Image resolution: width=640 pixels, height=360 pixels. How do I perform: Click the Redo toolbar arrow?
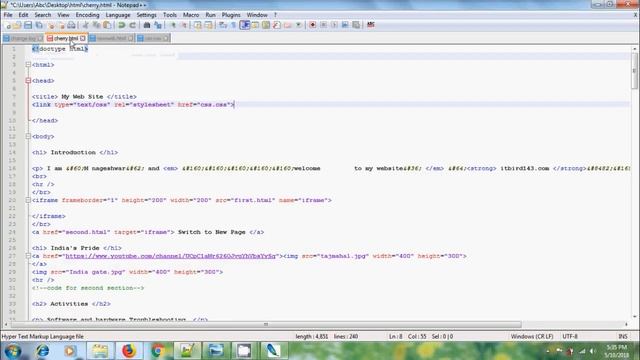(132, 25)
